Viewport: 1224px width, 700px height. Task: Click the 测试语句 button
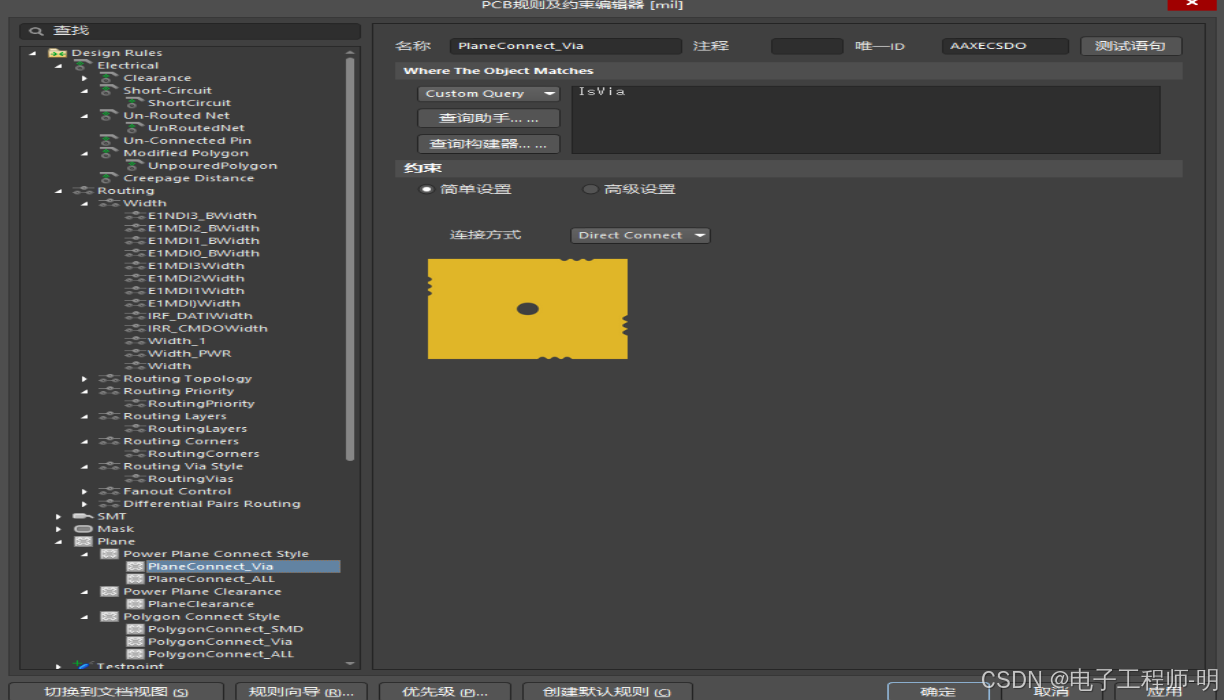1131,46
